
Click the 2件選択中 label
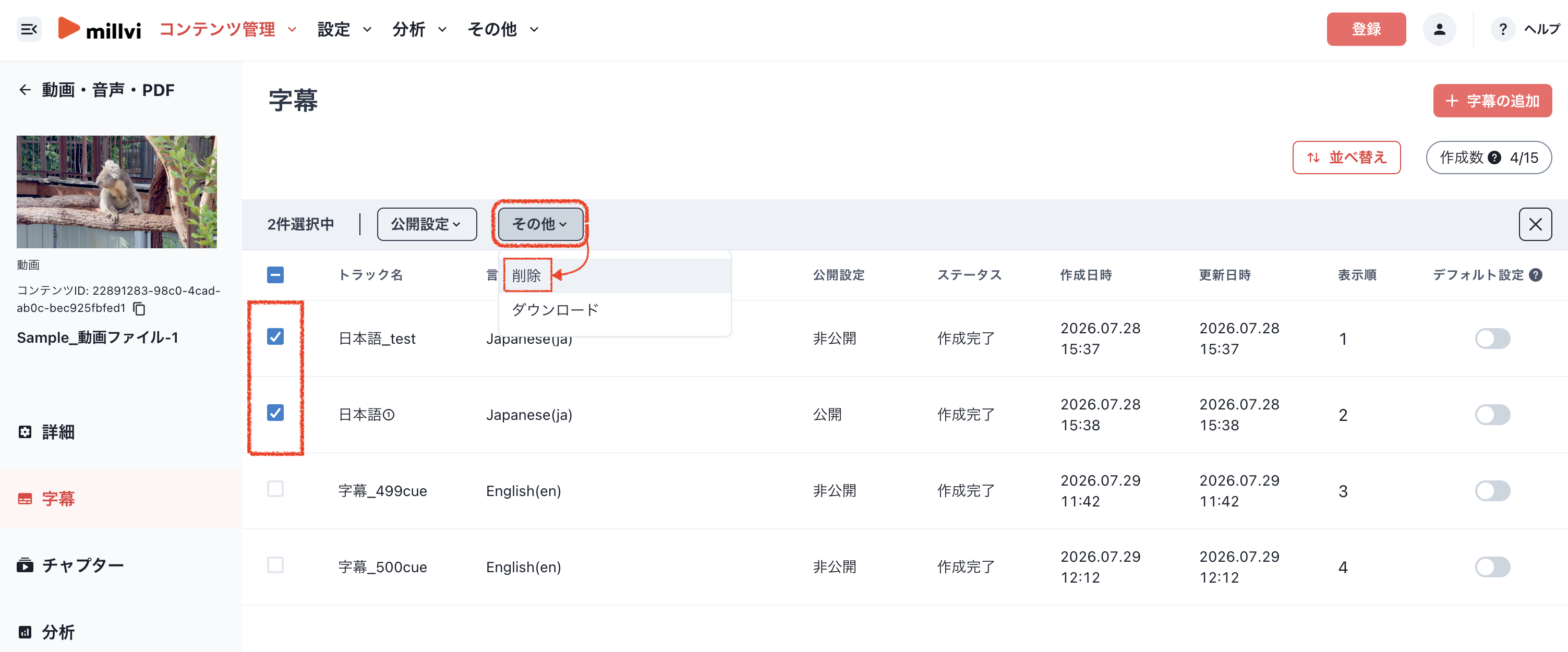click(x=300, y=224)
